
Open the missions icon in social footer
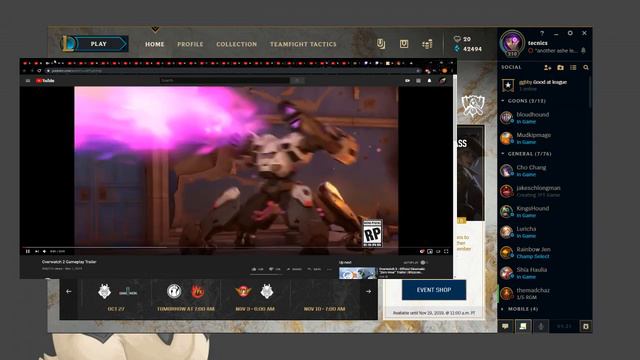(x=523, y=326)
